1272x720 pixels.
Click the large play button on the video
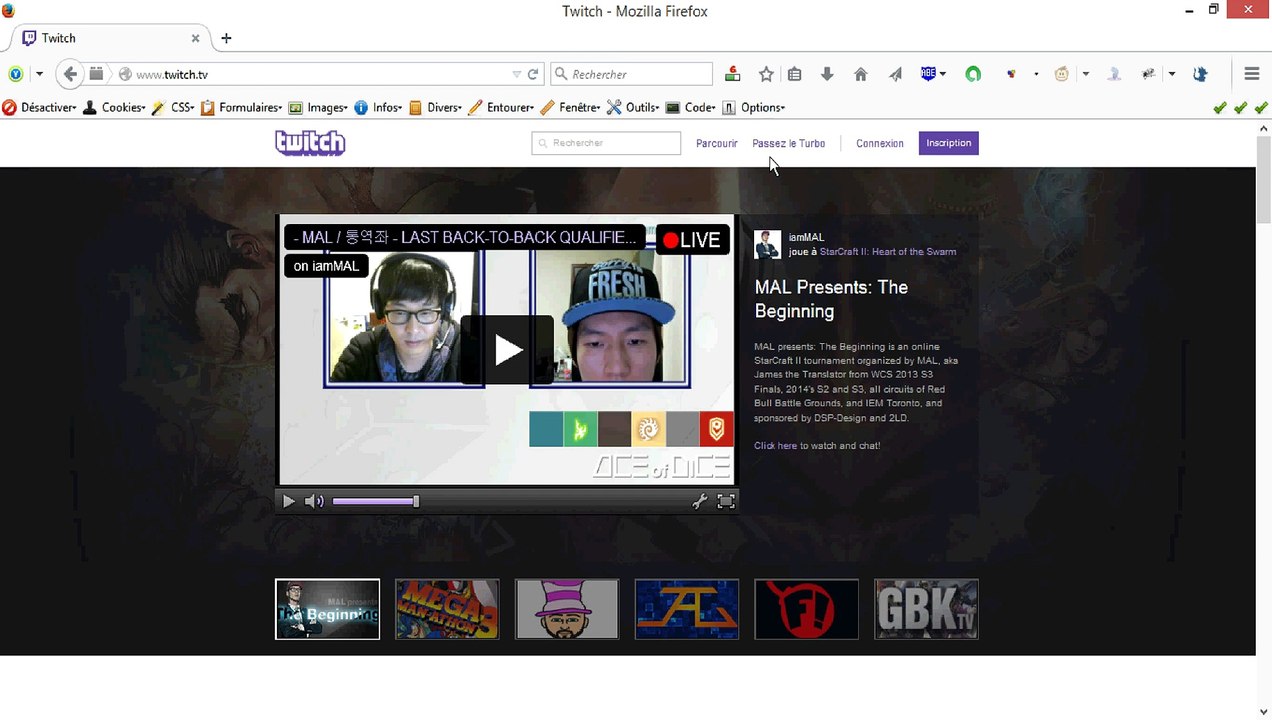pos(507,350)
